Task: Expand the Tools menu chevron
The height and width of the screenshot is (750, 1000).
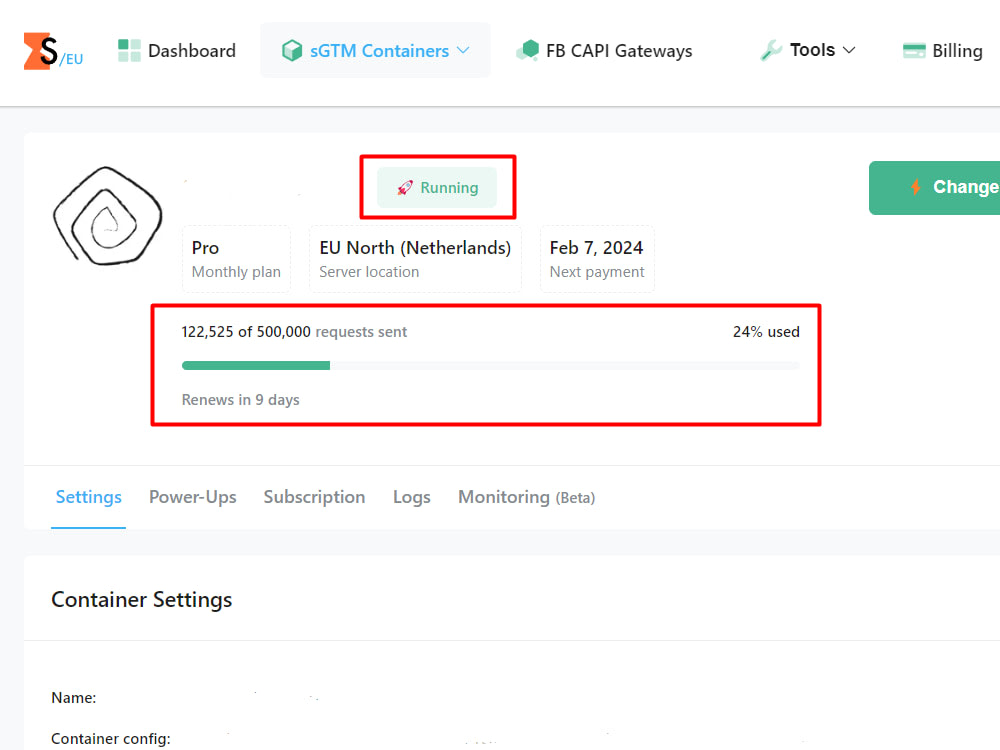Action: click(x=849, y=50)
